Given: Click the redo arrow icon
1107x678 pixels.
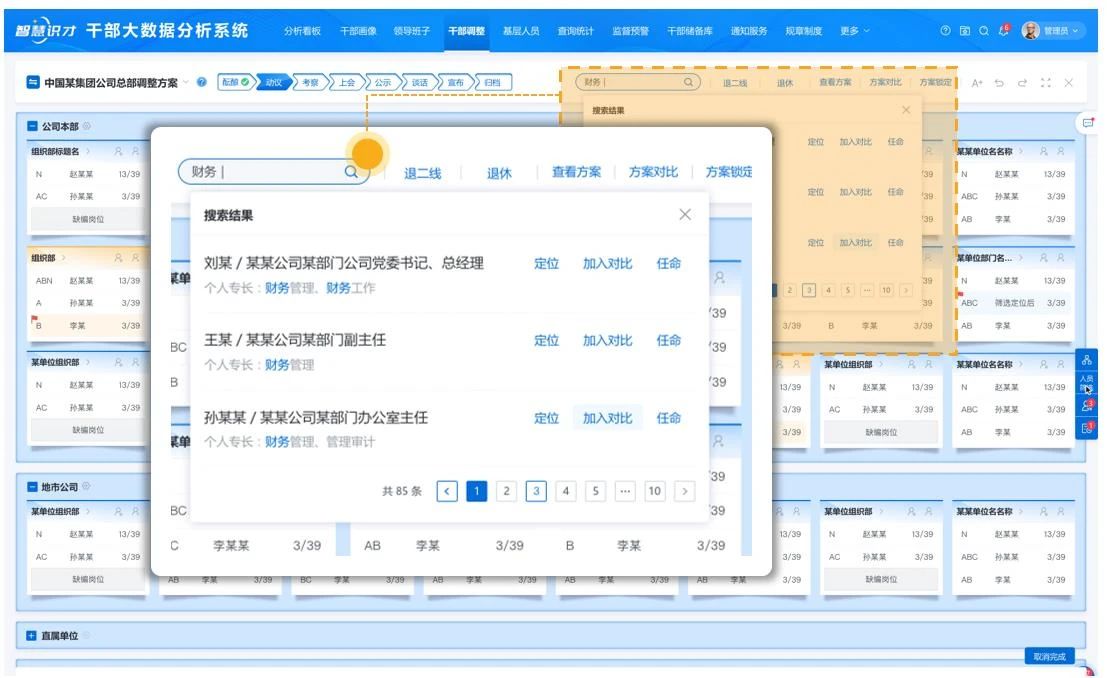Looking at the screenshot, I should click(1022, 82).
